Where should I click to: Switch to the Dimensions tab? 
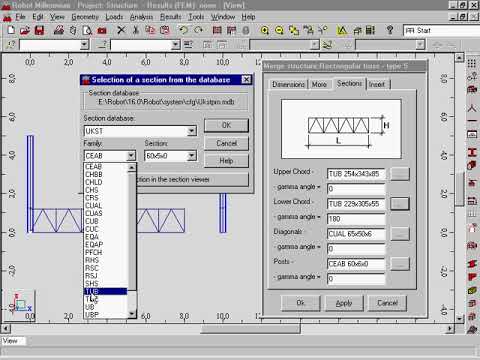(x=288, y=84)
